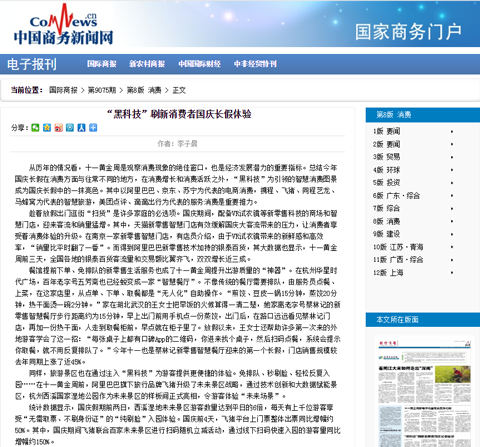Share to Qzone with the star icon
480x447 pixels.
pyautogui.click(x=47, y=128)
